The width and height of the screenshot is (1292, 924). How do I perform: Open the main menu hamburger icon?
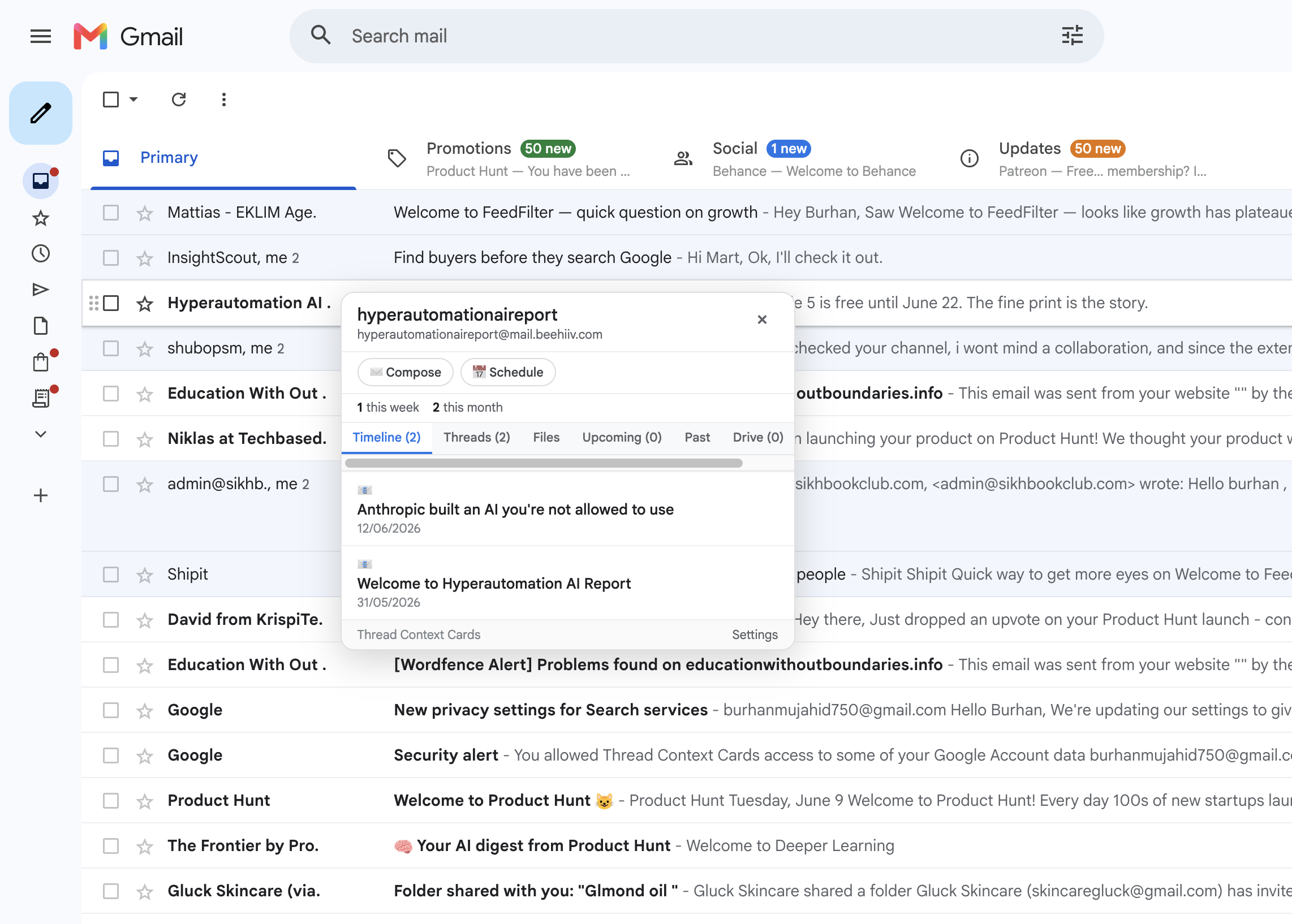[x=40, y=36]
